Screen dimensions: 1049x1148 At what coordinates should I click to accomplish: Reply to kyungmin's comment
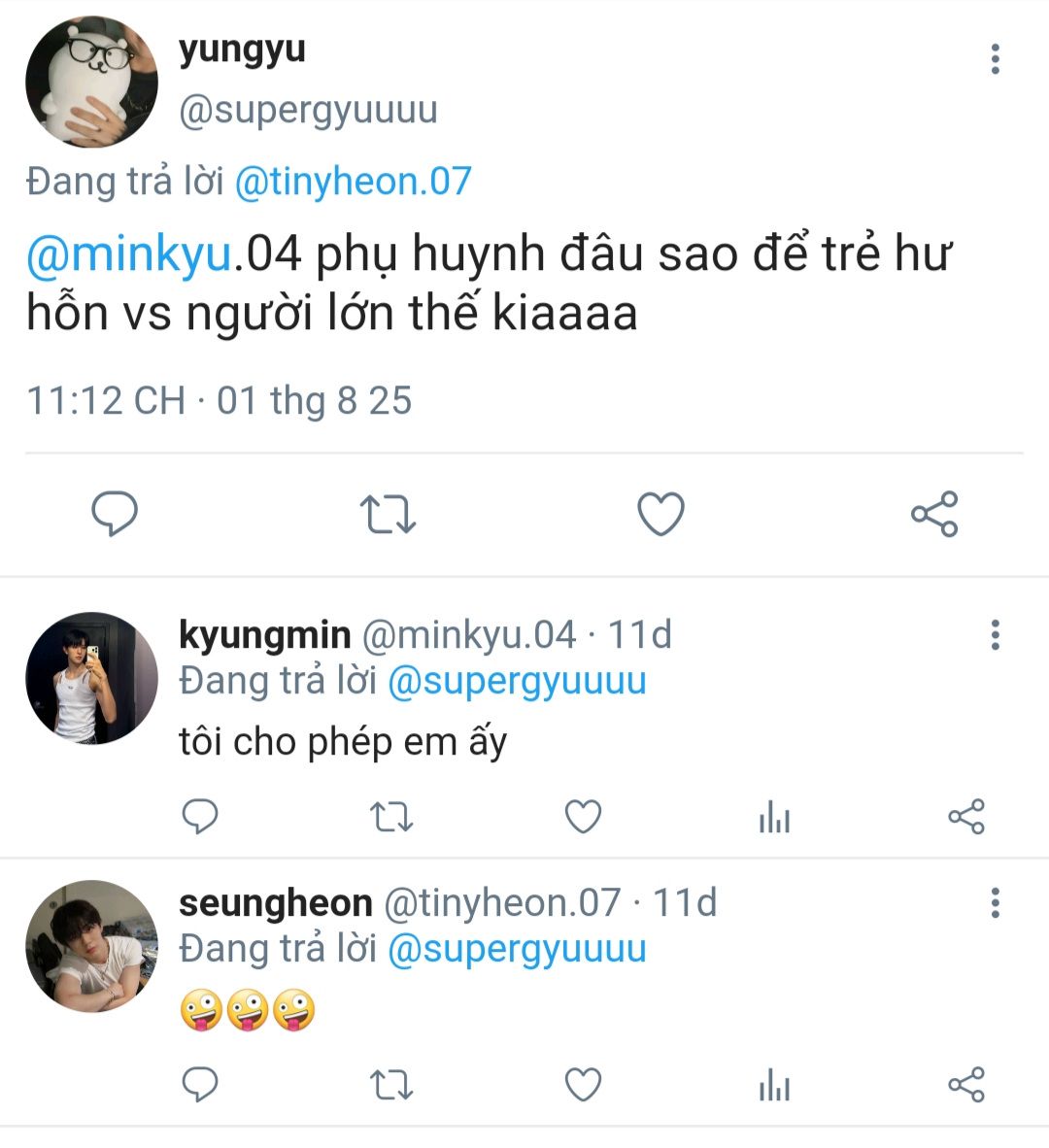click(200, 817)
